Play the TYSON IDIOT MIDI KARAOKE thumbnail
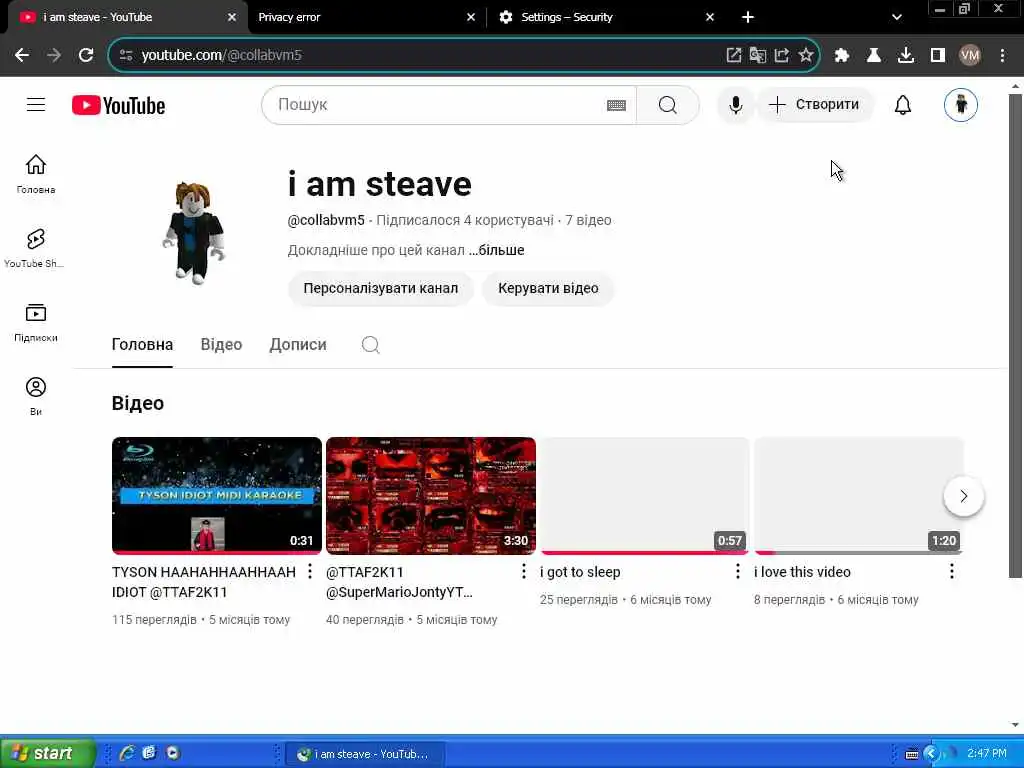 (x=217, y=496)
